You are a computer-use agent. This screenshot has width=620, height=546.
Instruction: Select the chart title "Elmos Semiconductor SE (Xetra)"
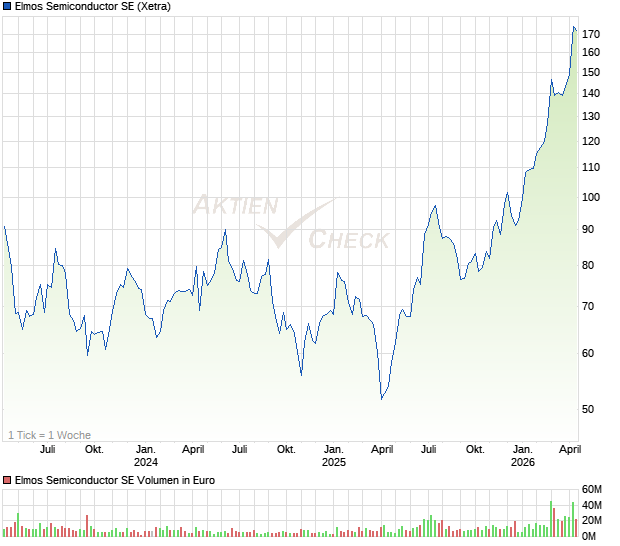click(x=93, y=6)
